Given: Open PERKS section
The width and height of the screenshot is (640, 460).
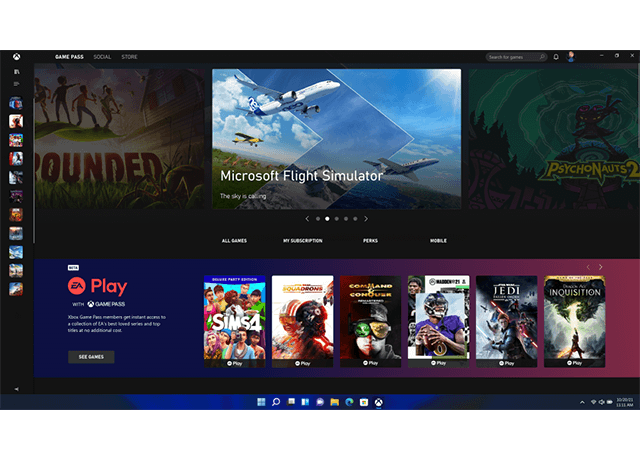Looking at the screenshot, I should point(371,241).
